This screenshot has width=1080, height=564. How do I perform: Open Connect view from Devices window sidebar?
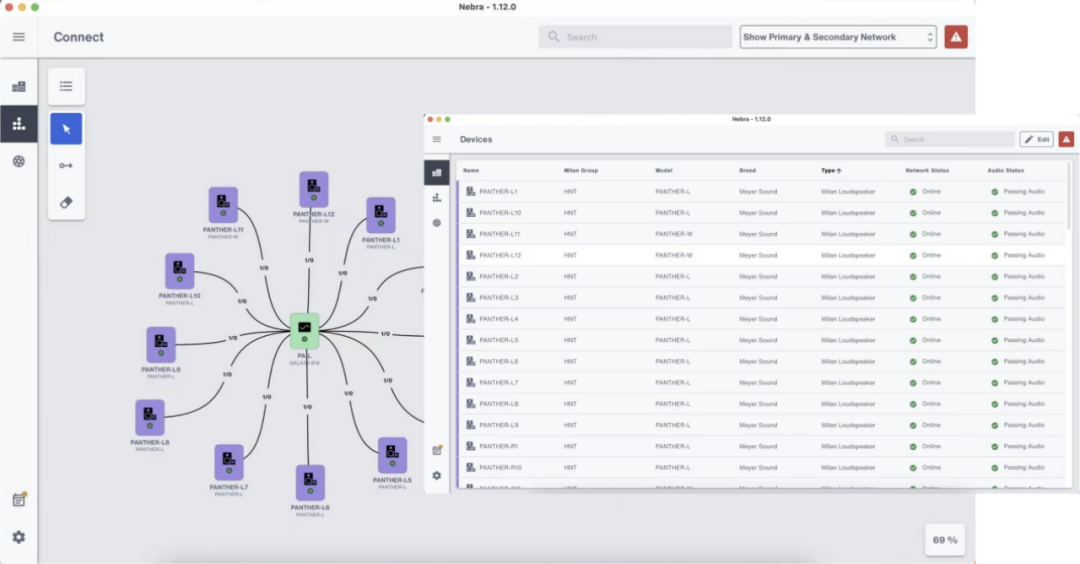(x=437, y=198)
